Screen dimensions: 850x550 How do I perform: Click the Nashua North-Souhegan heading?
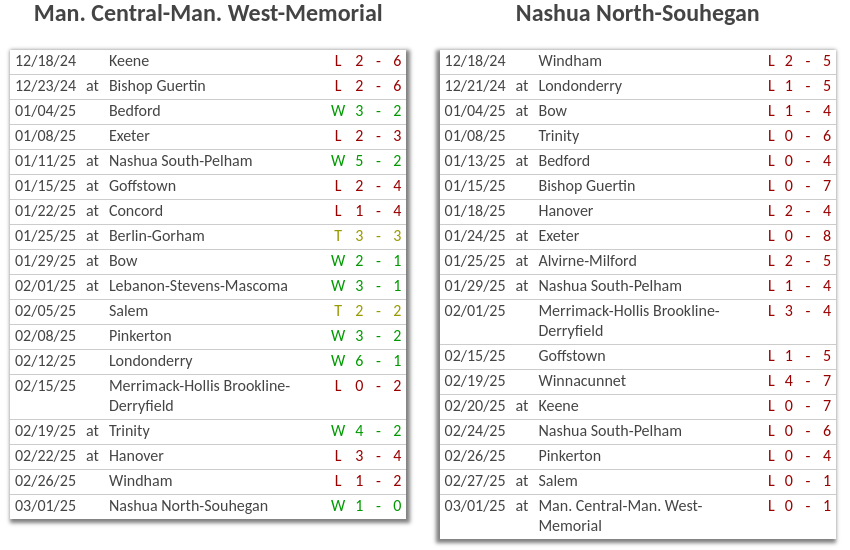pos(637,14)
